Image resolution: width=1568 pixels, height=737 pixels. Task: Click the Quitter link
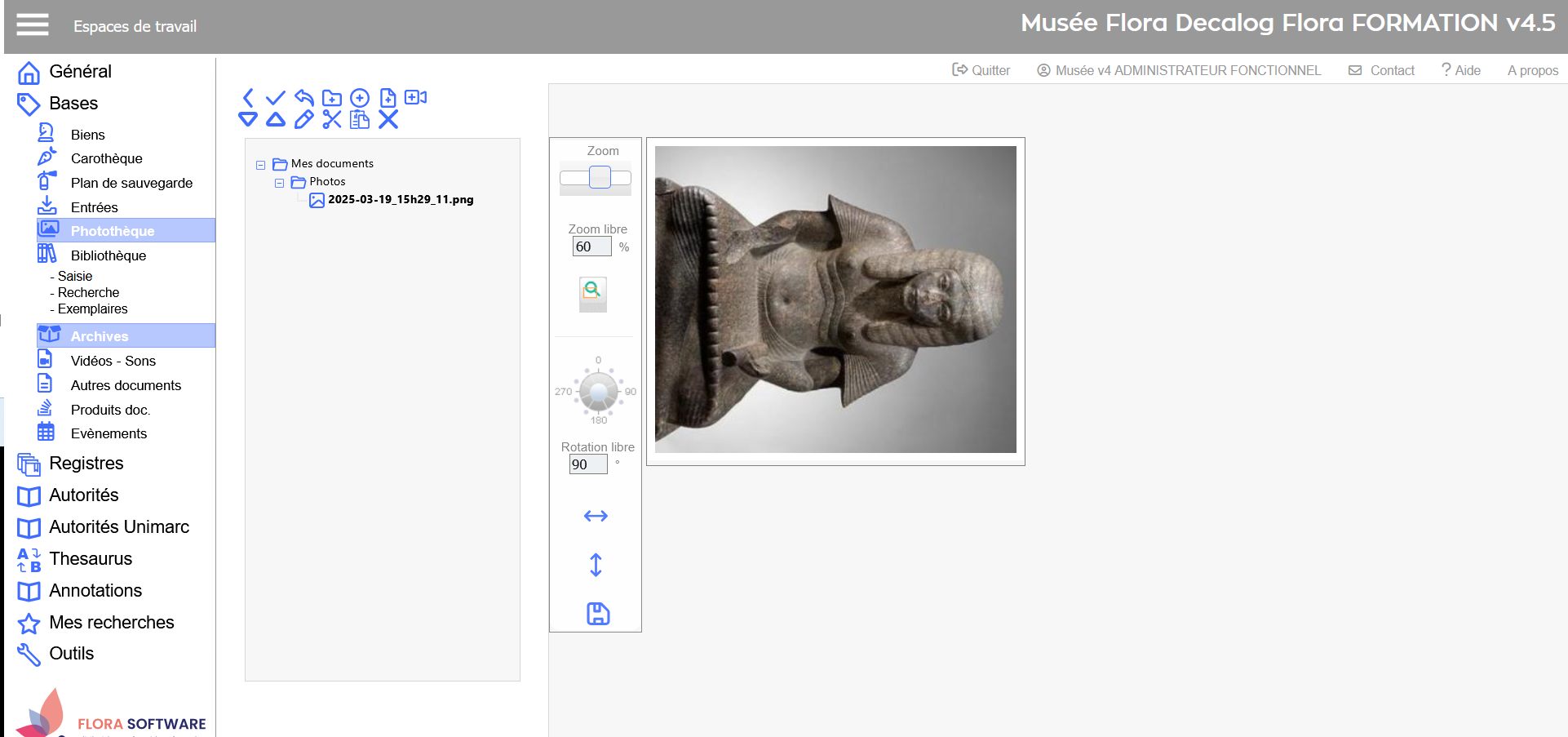pyautogui.click(x=981, y=70)
